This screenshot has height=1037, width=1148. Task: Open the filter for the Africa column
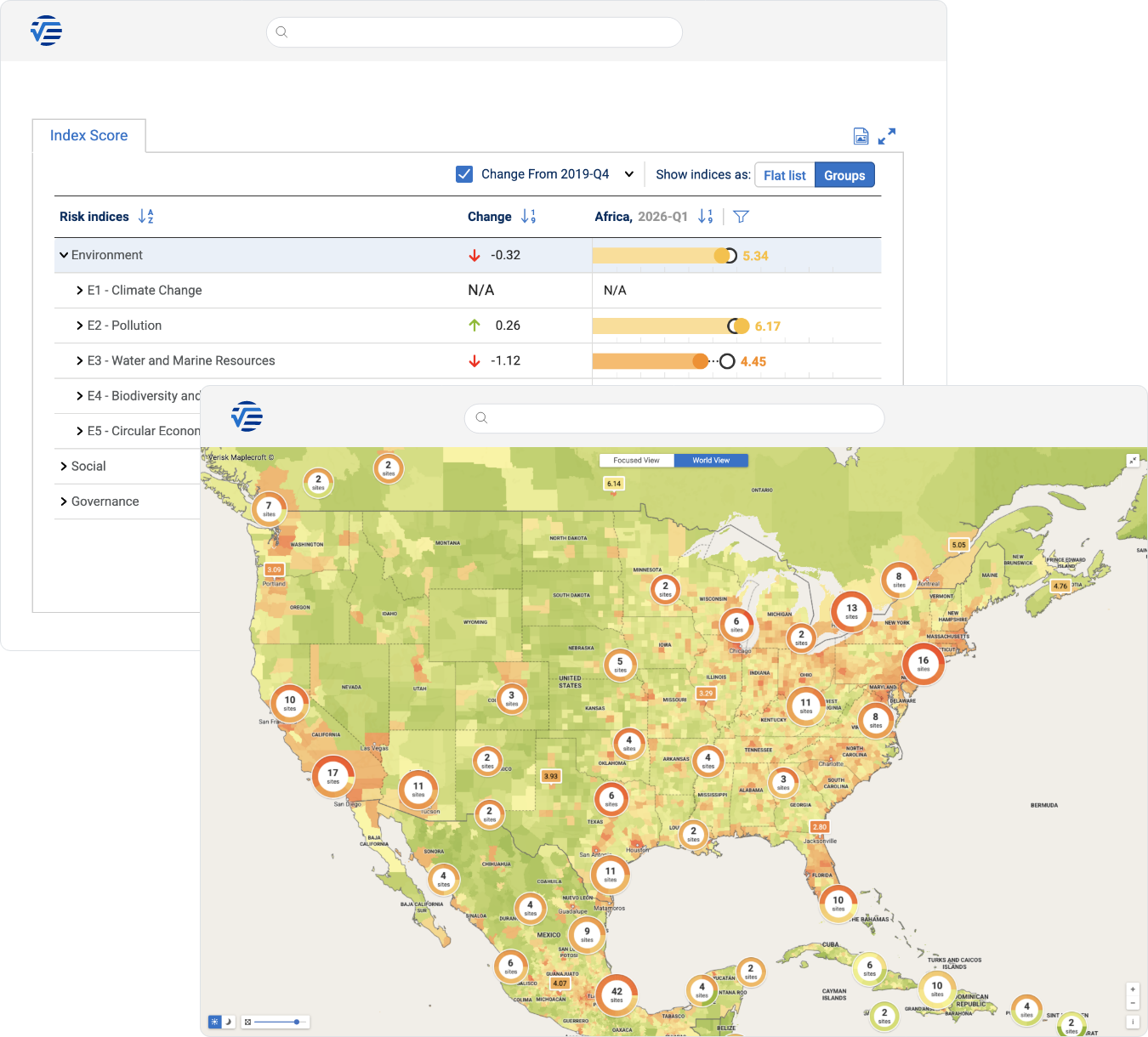(741, 217)
